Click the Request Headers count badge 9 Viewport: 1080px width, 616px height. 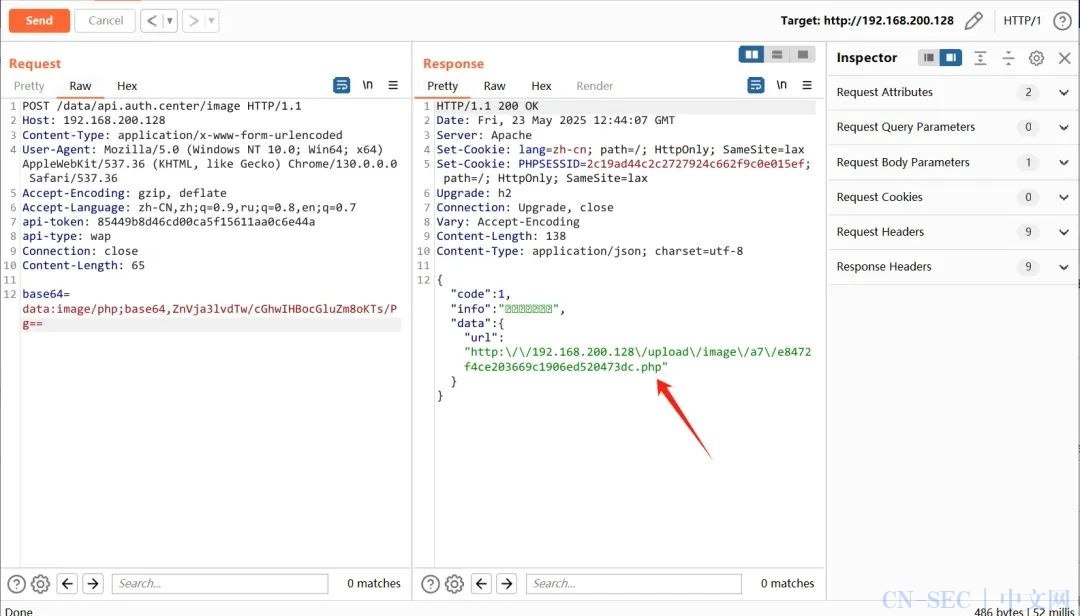click(1028, 232)
